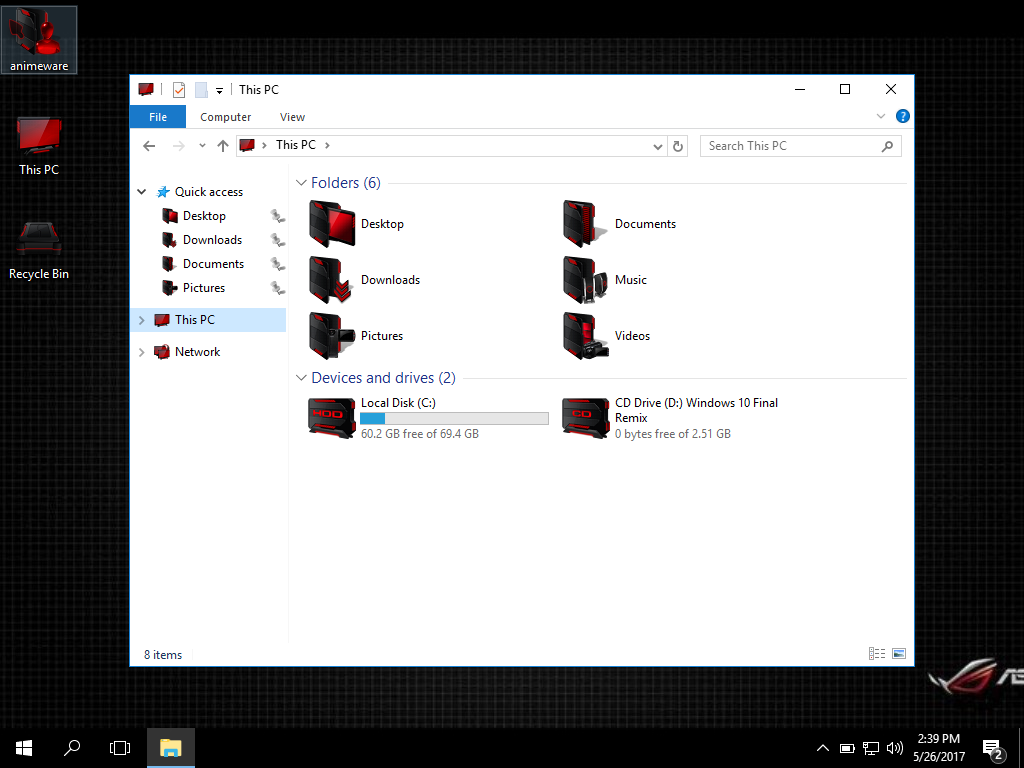Screen dimensions: 1024x768
Task: Open the File tab
Action: (x=158, y=117)
